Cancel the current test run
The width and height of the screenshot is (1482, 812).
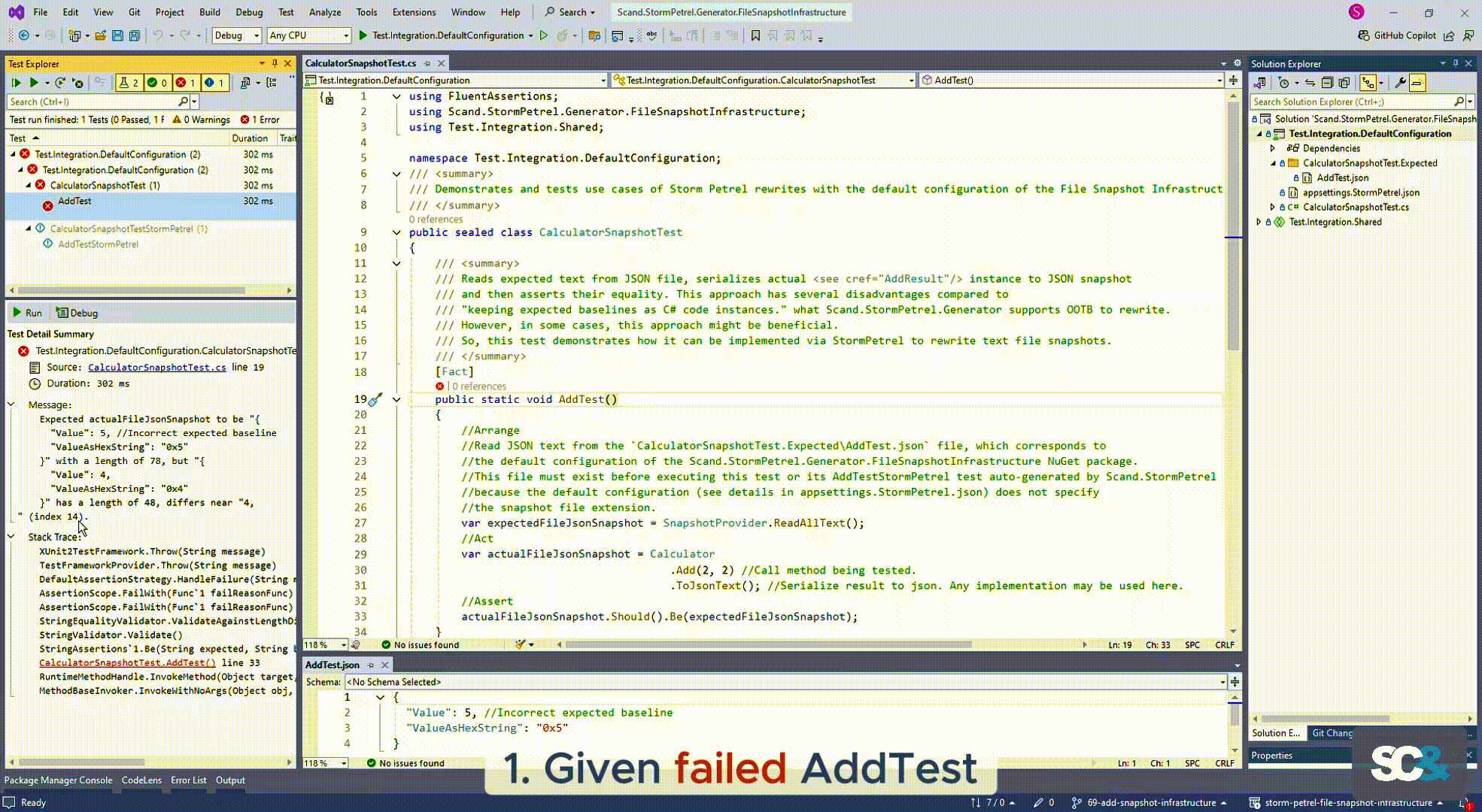(77, 83)
